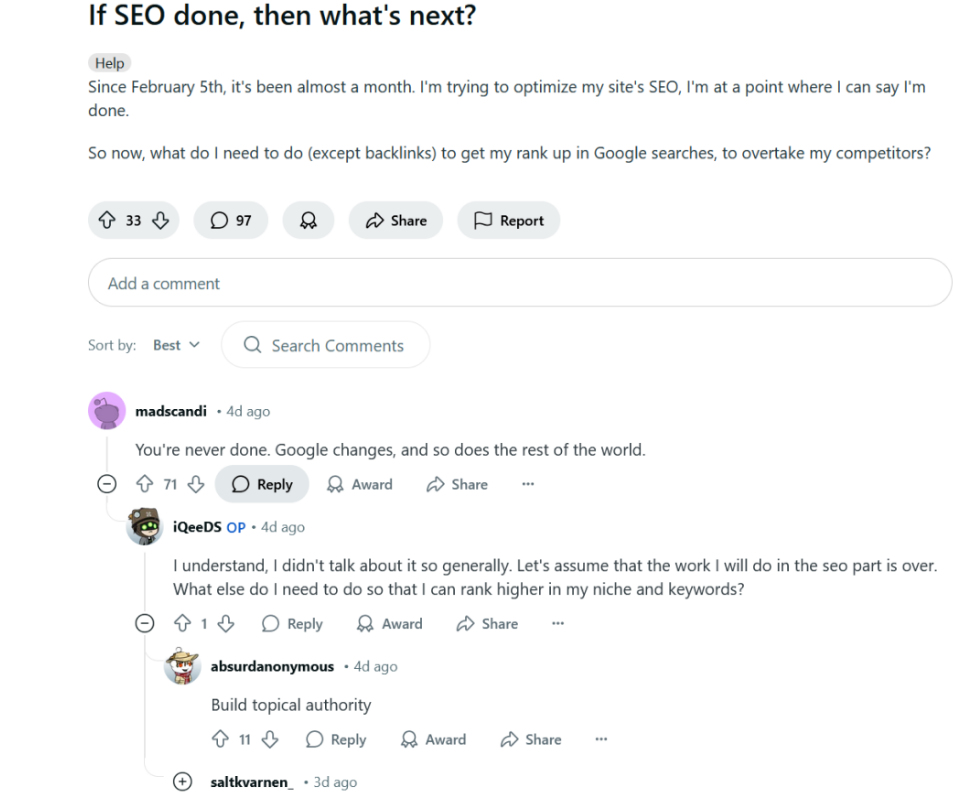
Task: Click the Add a comment field
Action: coord(520,283)
